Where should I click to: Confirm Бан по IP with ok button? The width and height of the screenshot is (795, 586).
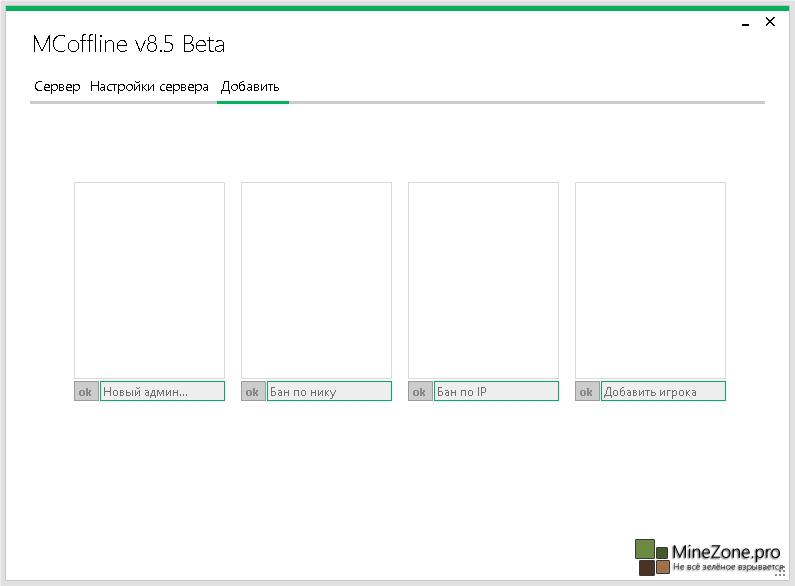point(420,392)
